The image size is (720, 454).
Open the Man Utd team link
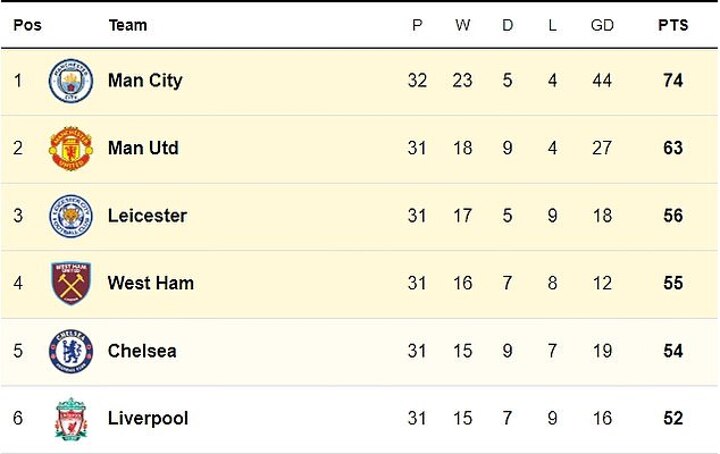(x=143, y=148)
